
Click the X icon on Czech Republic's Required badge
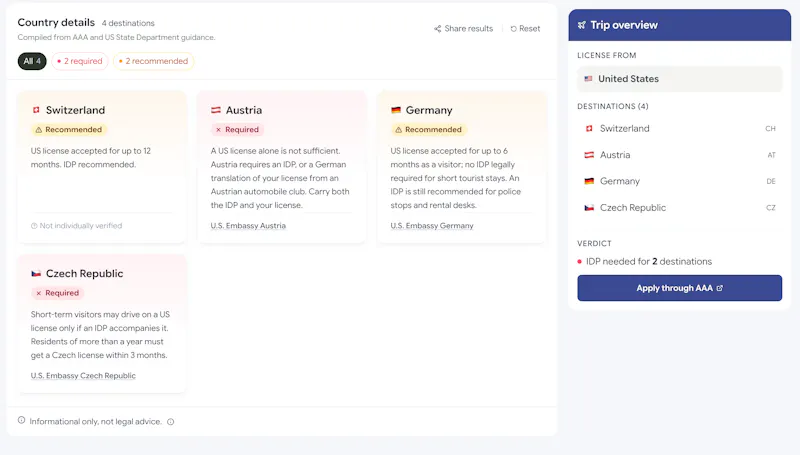click(38, 293)
